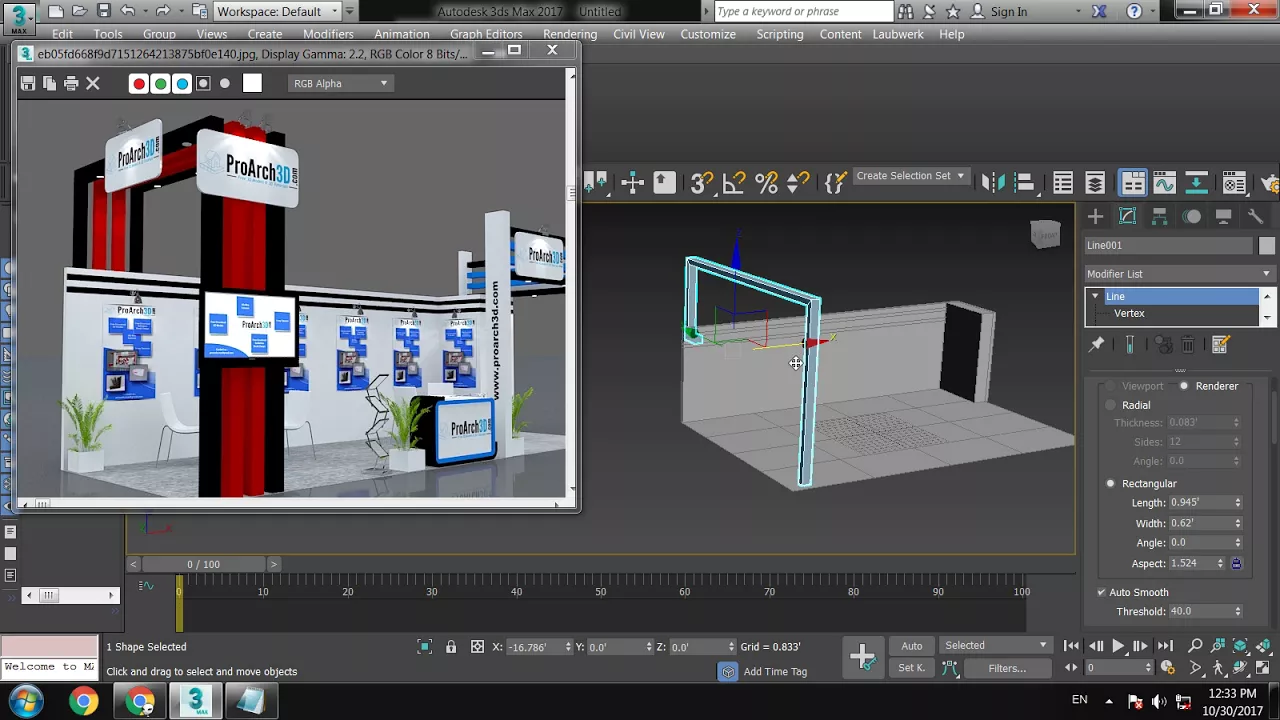The width and height of the screenshot is (1280, 720).
Task: Click the Edit Named Selection Sets icon
Action: (x=836, y=183)
